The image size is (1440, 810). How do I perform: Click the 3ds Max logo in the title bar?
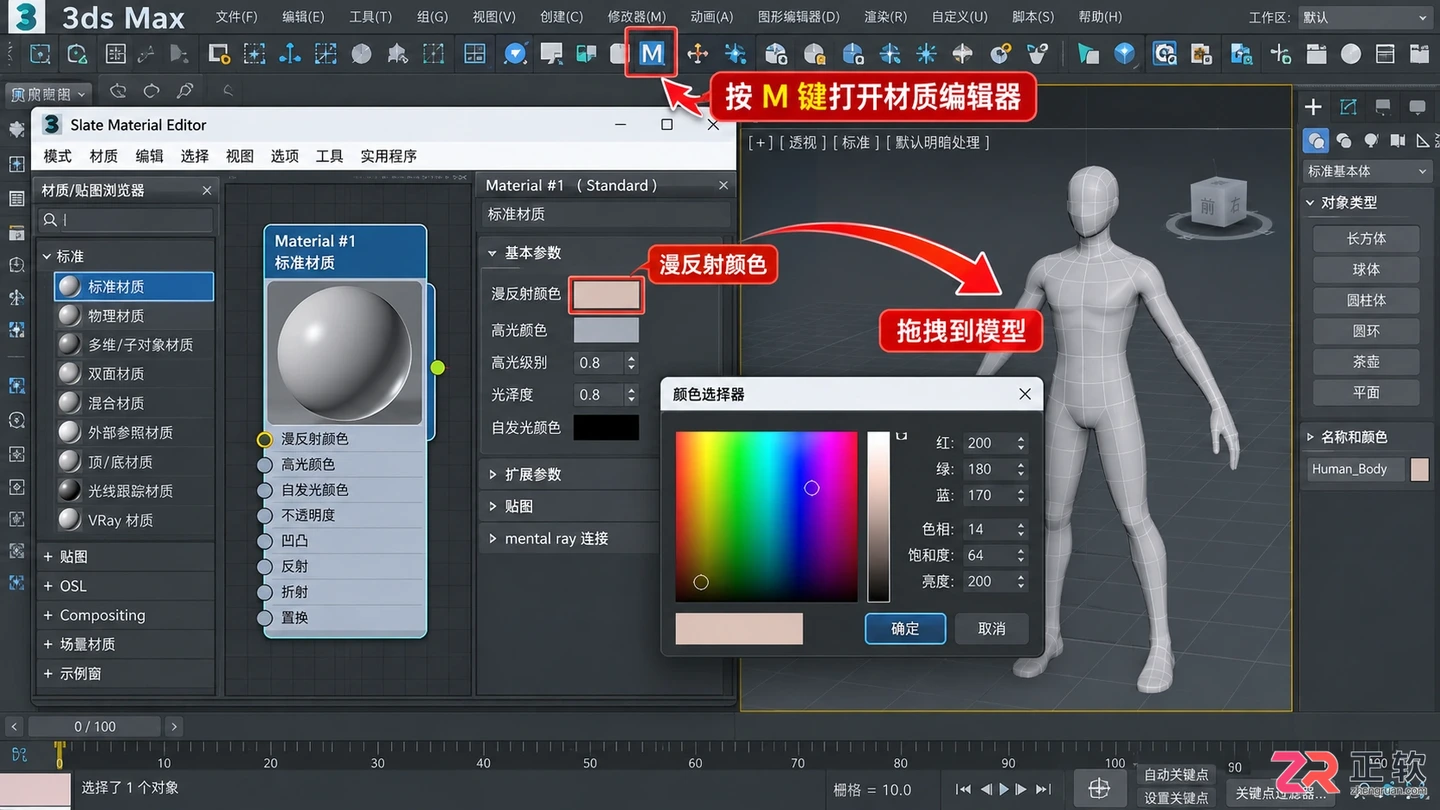(25, 17)
